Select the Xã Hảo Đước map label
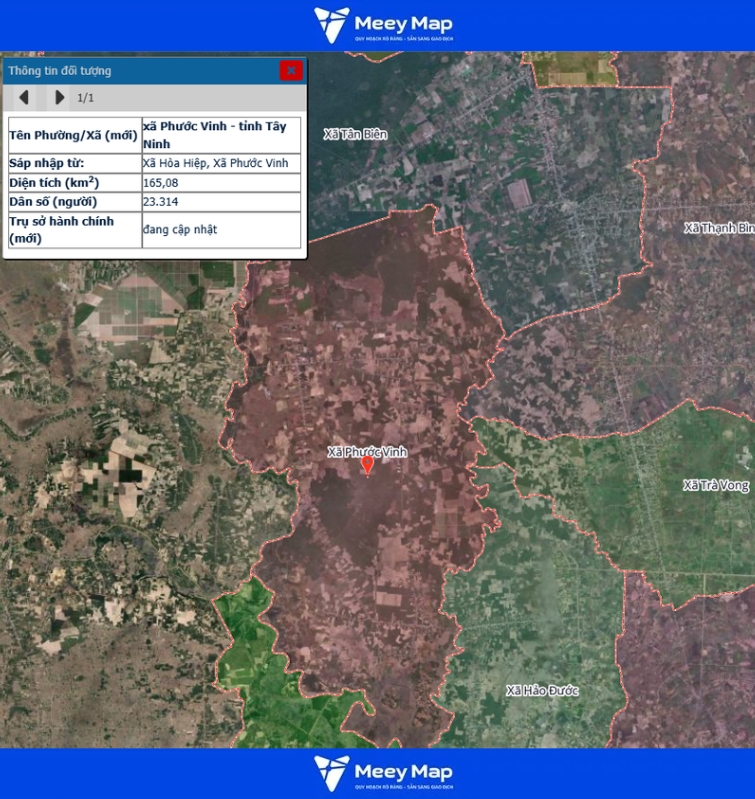This screenshot has height=799, width=755. pyautogui.click(x=542, y=691)
